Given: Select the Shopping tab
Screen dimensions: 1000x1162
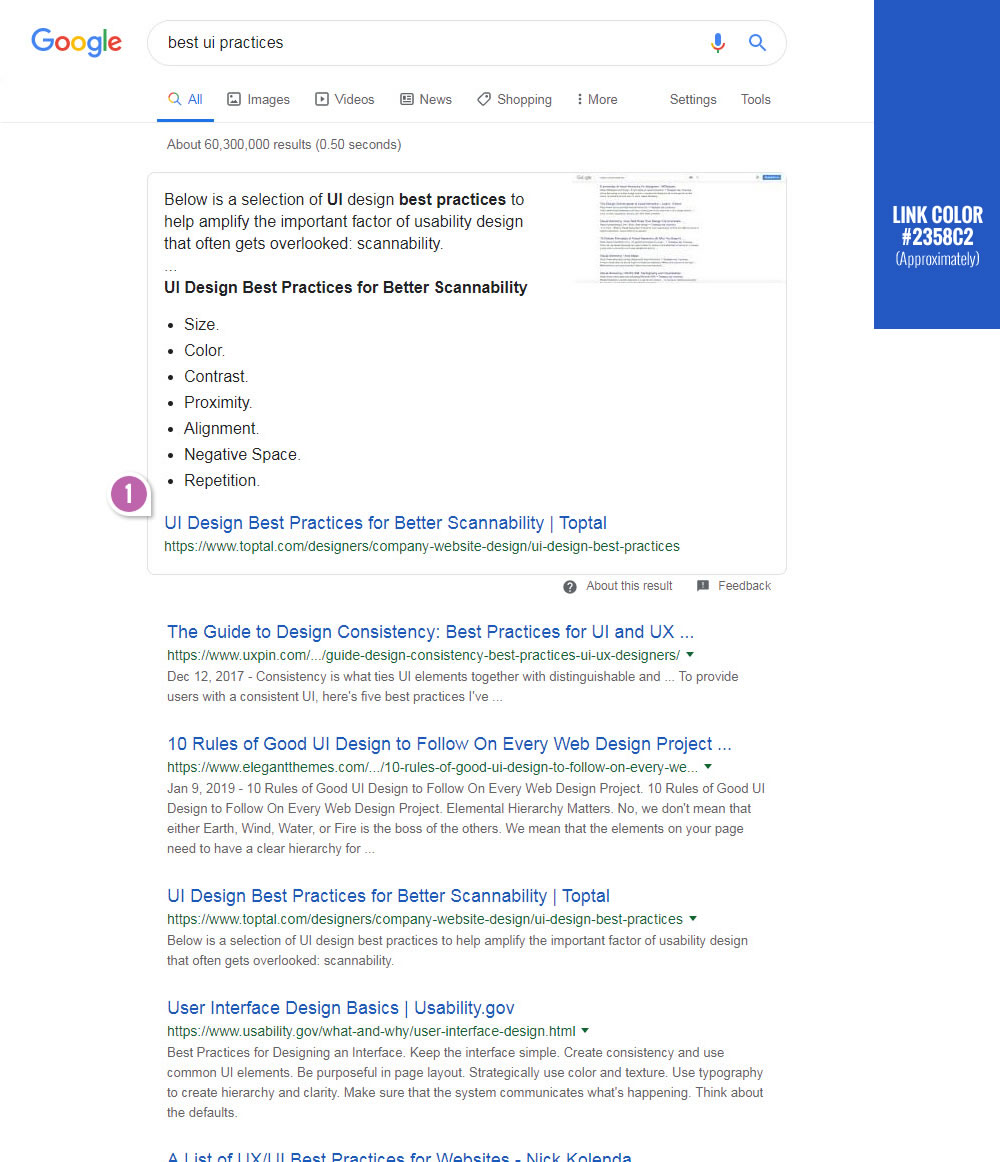Looking at the screenshot, I should pyautogui.click(x=514, y=99).
